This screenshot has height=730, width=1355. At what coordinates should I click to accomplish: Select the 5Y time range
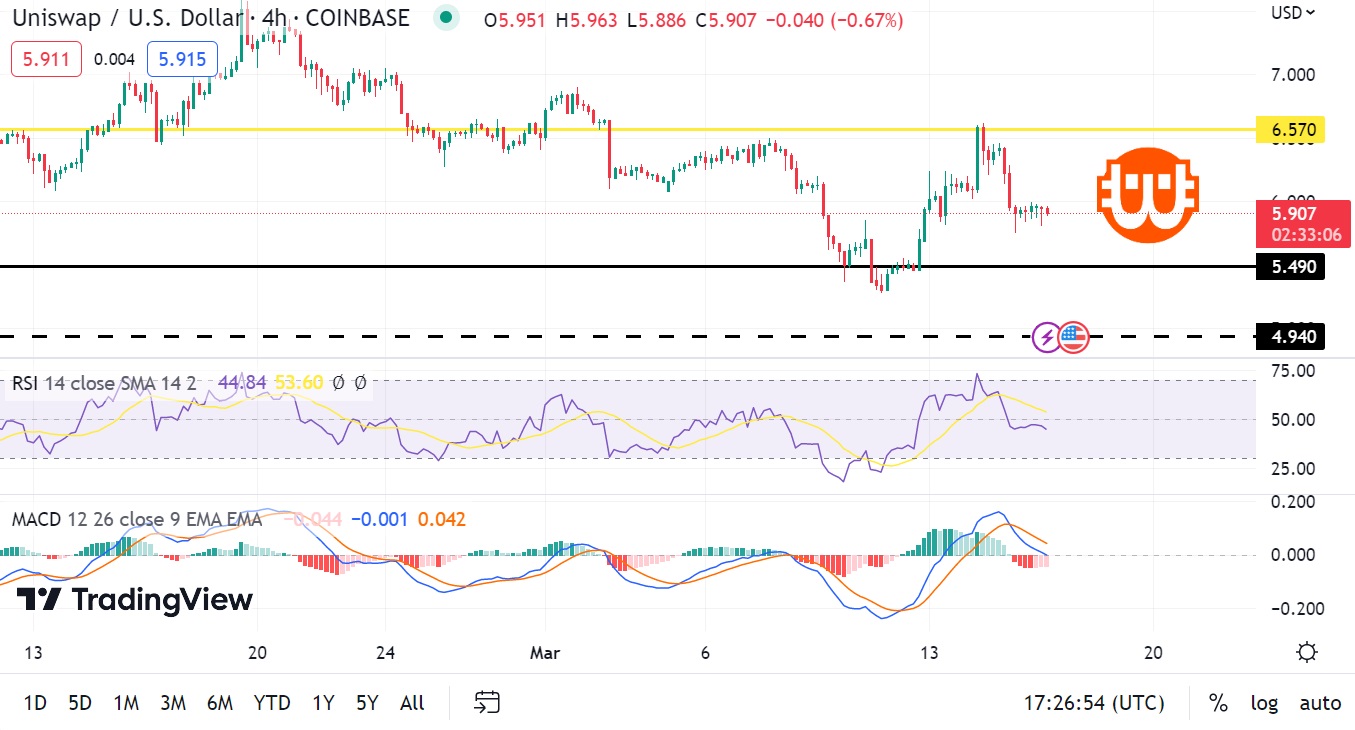367,703
